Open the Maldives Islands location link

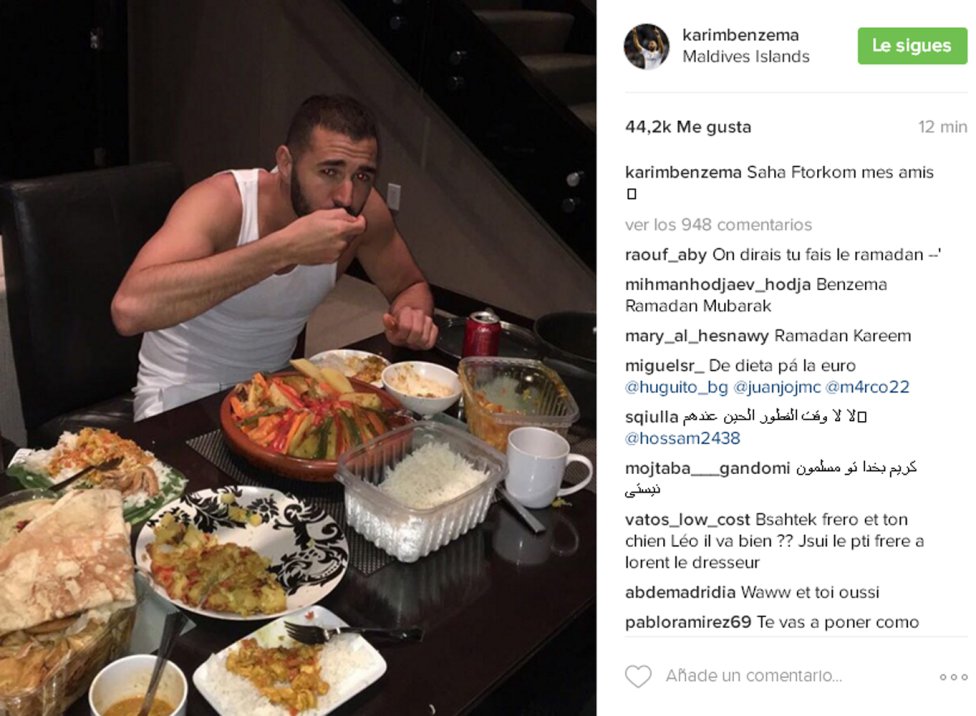[746, 57]
